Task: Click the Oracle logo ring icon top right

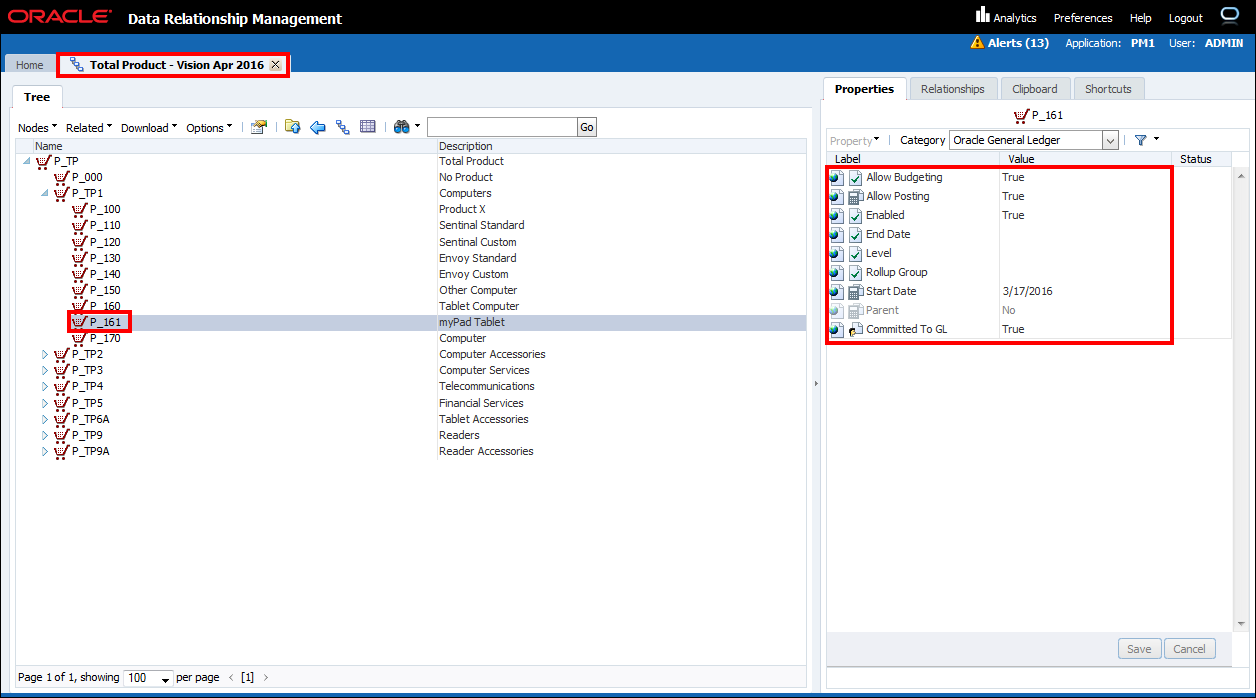Action: [x=1230, y=15]
